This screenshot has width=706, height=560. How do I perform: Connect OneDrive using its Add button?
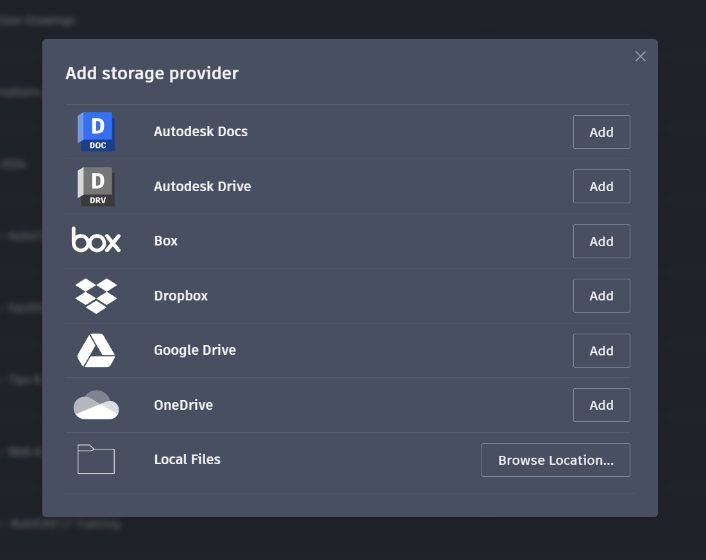click(601, 405)
